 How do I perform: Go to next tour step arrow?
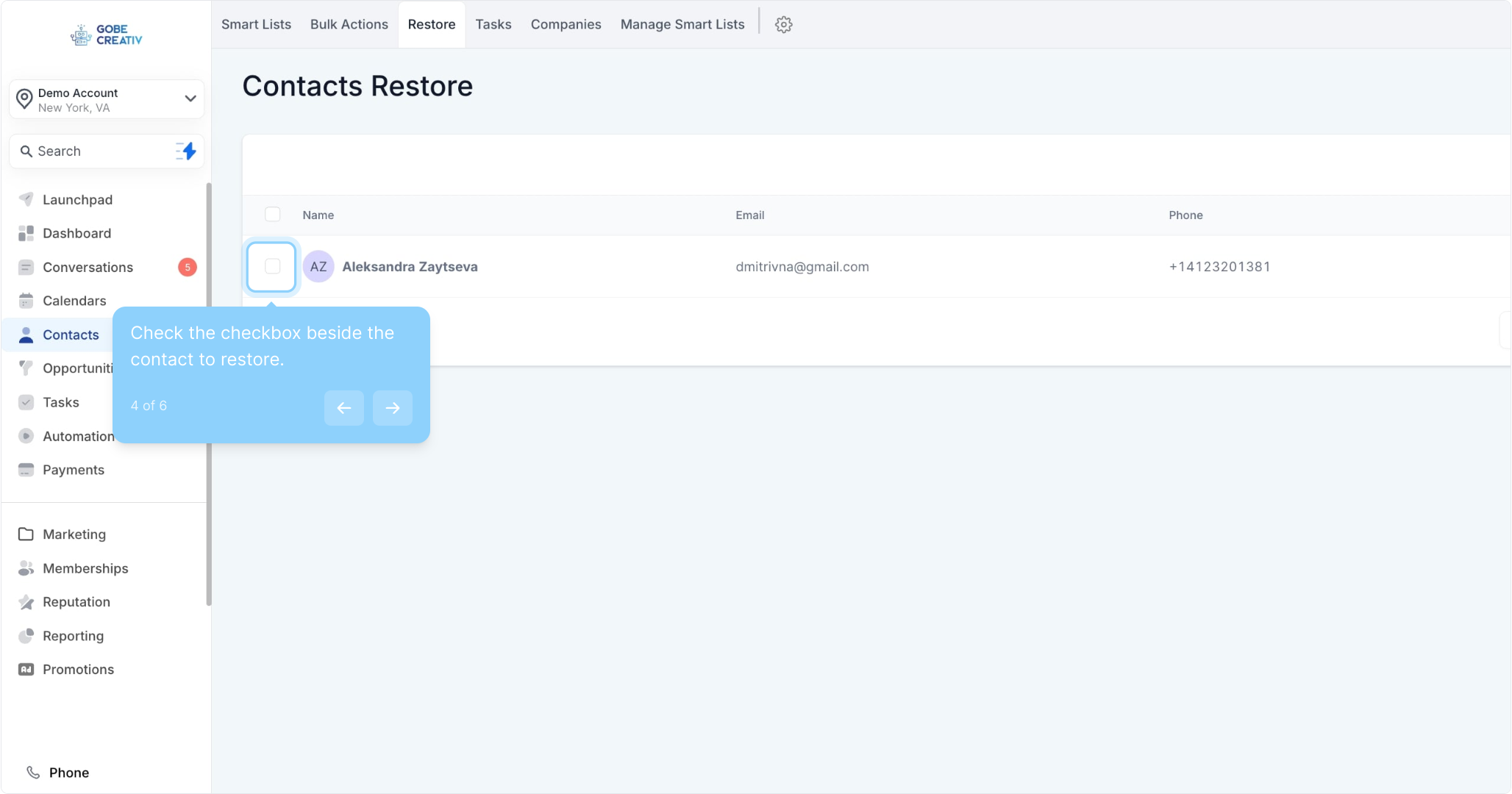point(392,407)
